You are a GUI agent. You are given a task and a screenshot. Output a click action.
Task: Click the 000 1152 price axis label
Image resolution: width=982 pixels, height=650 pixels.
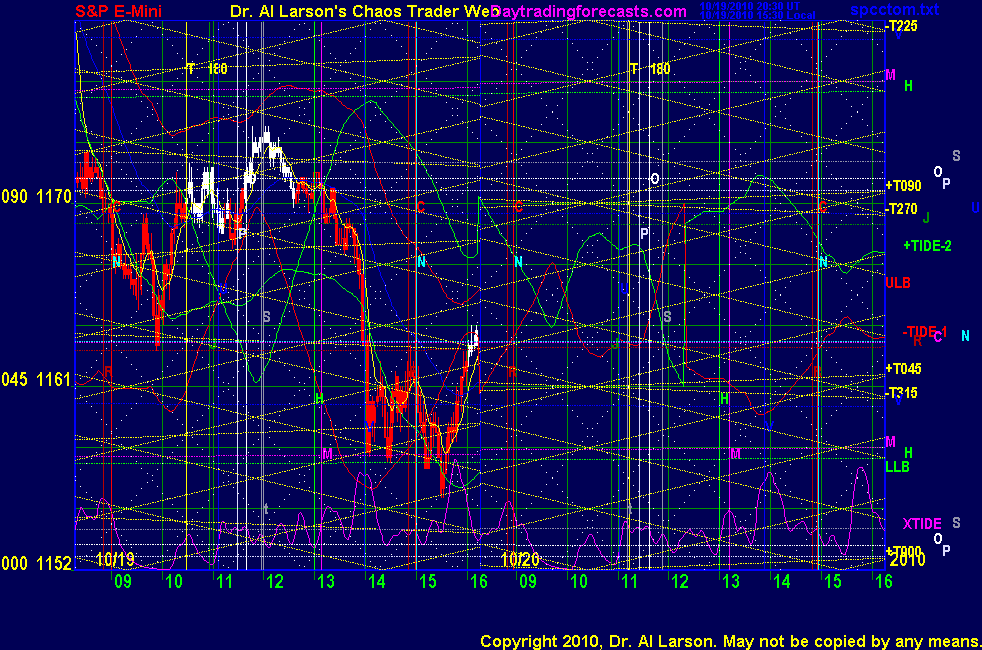(36, 563)
